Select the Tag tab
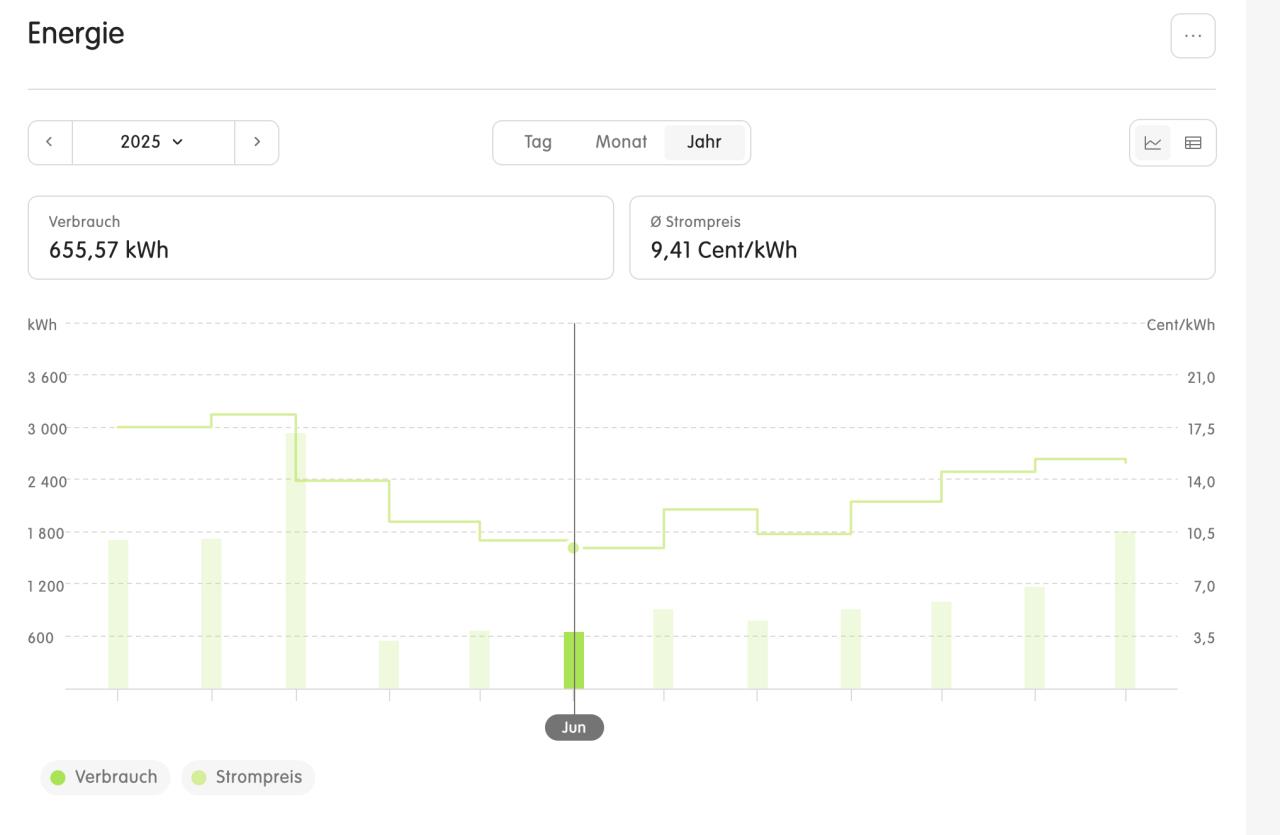The width and height of the screenshot is (1280, 835). tap(537, 142)
